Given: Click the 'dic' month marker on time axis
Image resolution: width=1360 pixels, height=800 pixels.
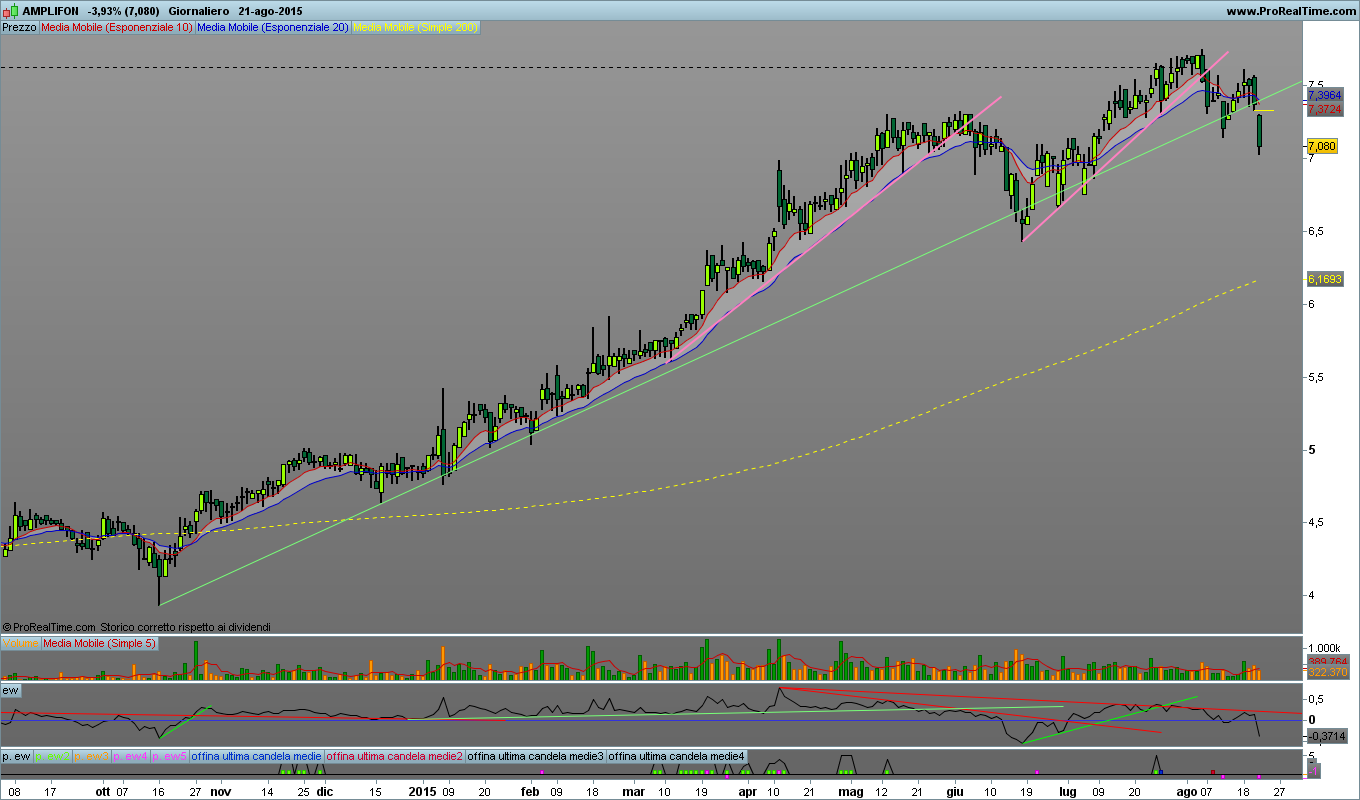Looking at the screenshot, I should (324, 790).
